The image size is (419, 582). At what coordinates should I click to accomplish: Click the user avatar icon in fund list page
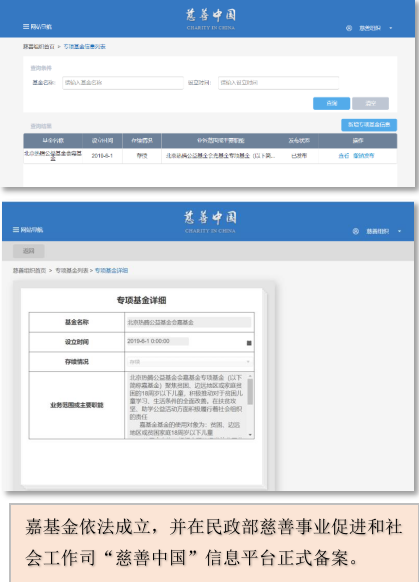pyautogui.click(x=348, y=28)
